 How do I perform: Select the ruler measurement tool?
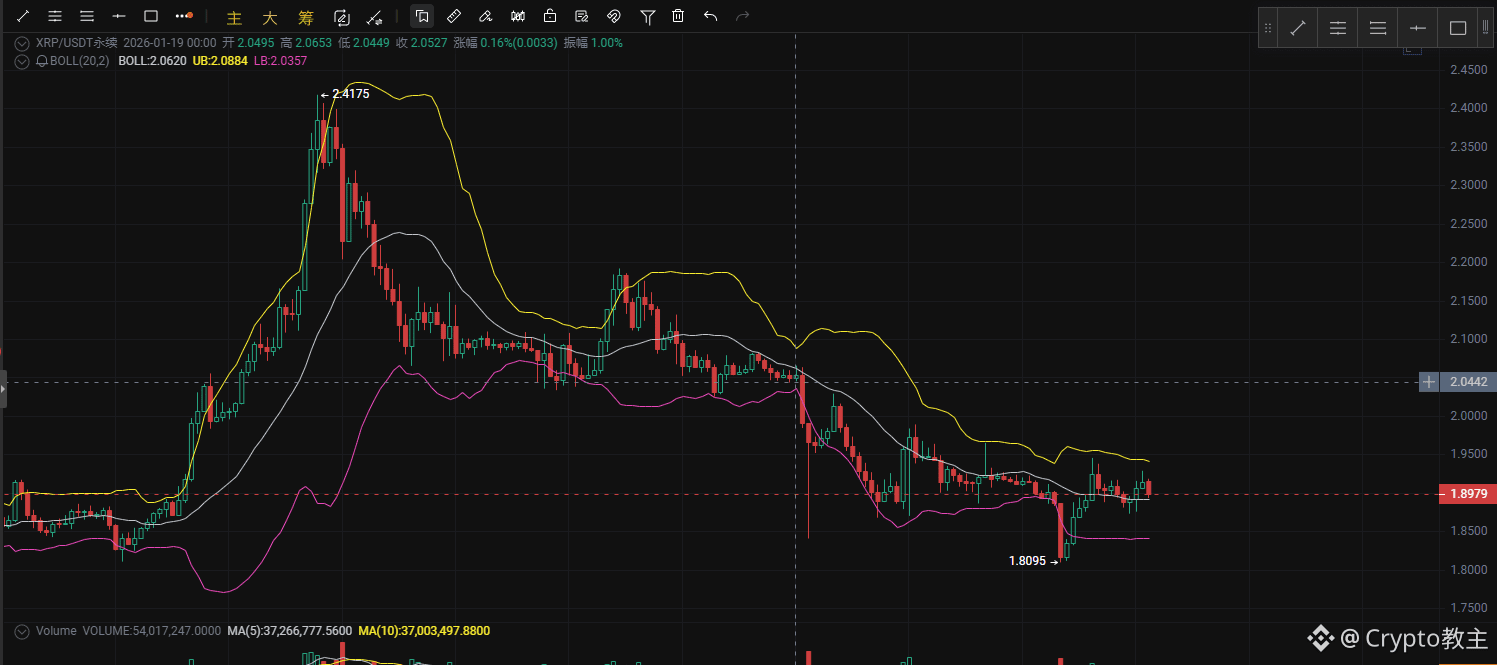pos(453,16)
